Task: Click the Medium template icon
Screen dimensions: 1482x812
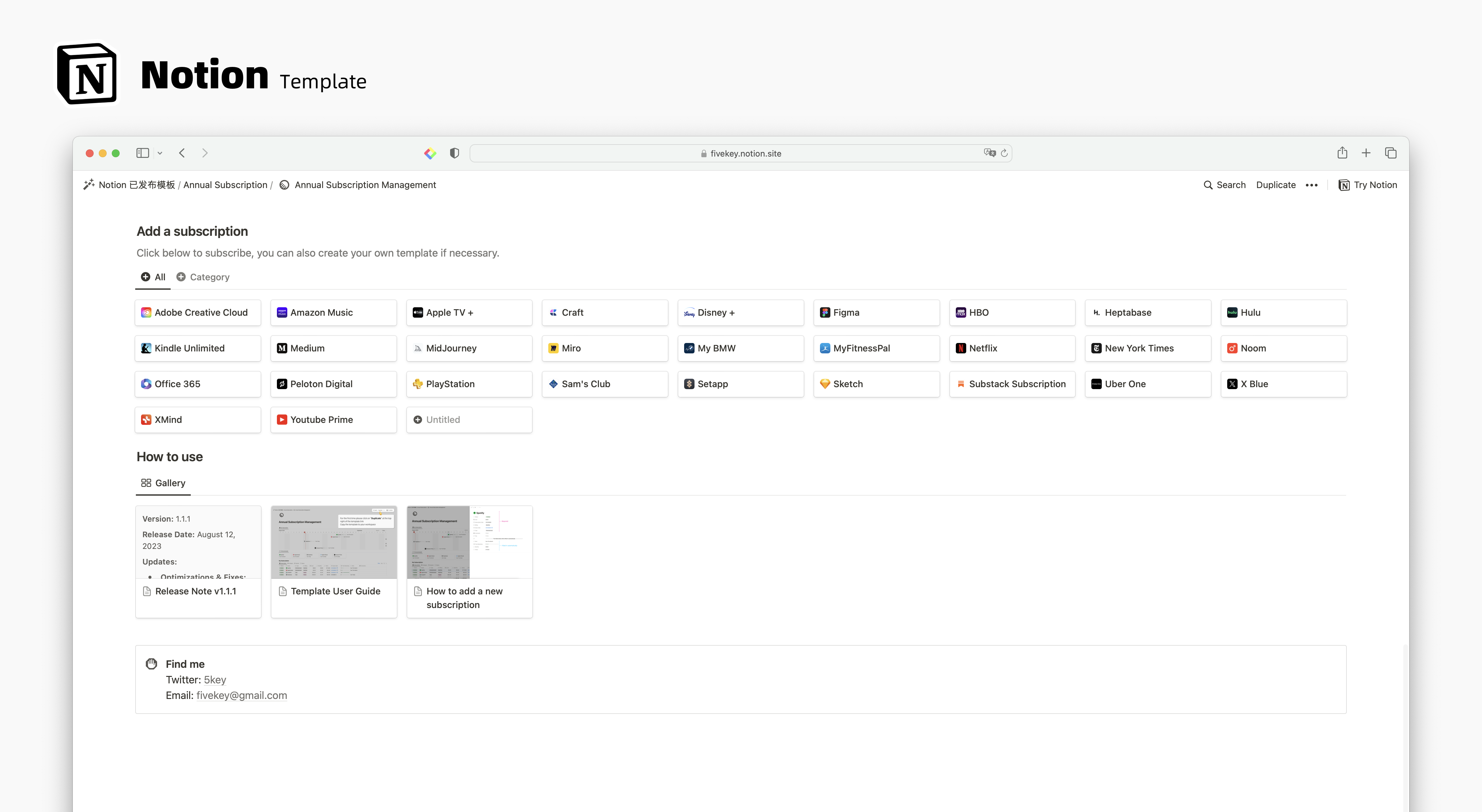Action: tap(282, 349)
